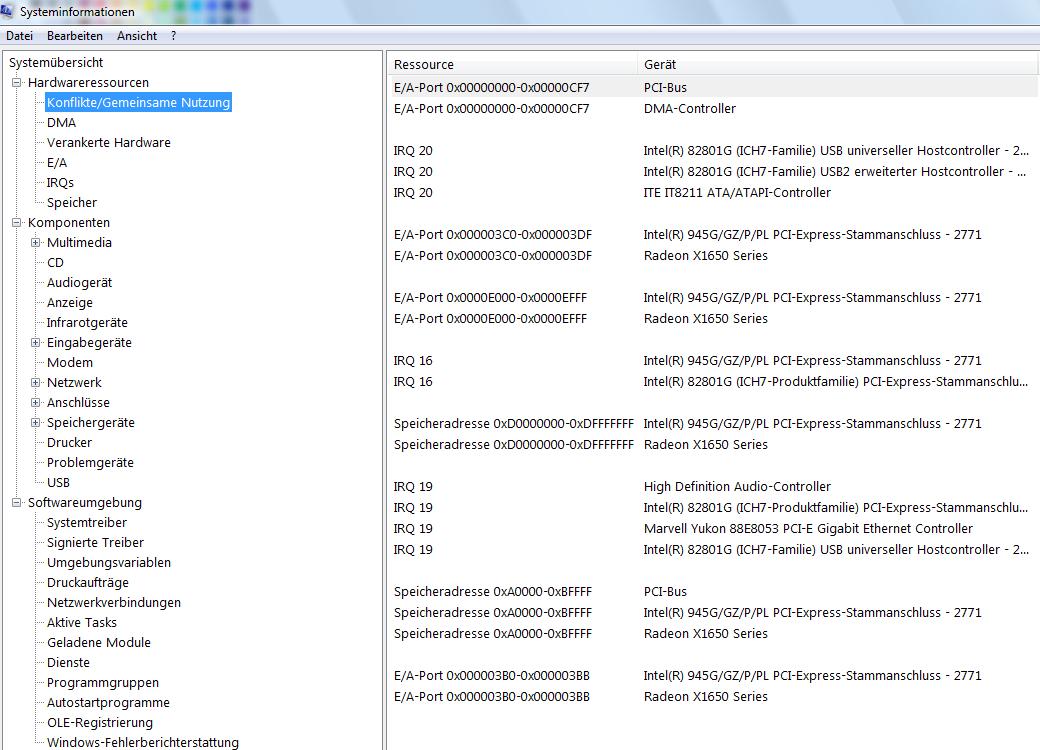Image resolution: width=1040 pixels, height=750 pixels.
Task: Select Radeon X1650 row at E/A-Port 0x0000E000-0x0000EFFF
Action: tap(712, 318)
